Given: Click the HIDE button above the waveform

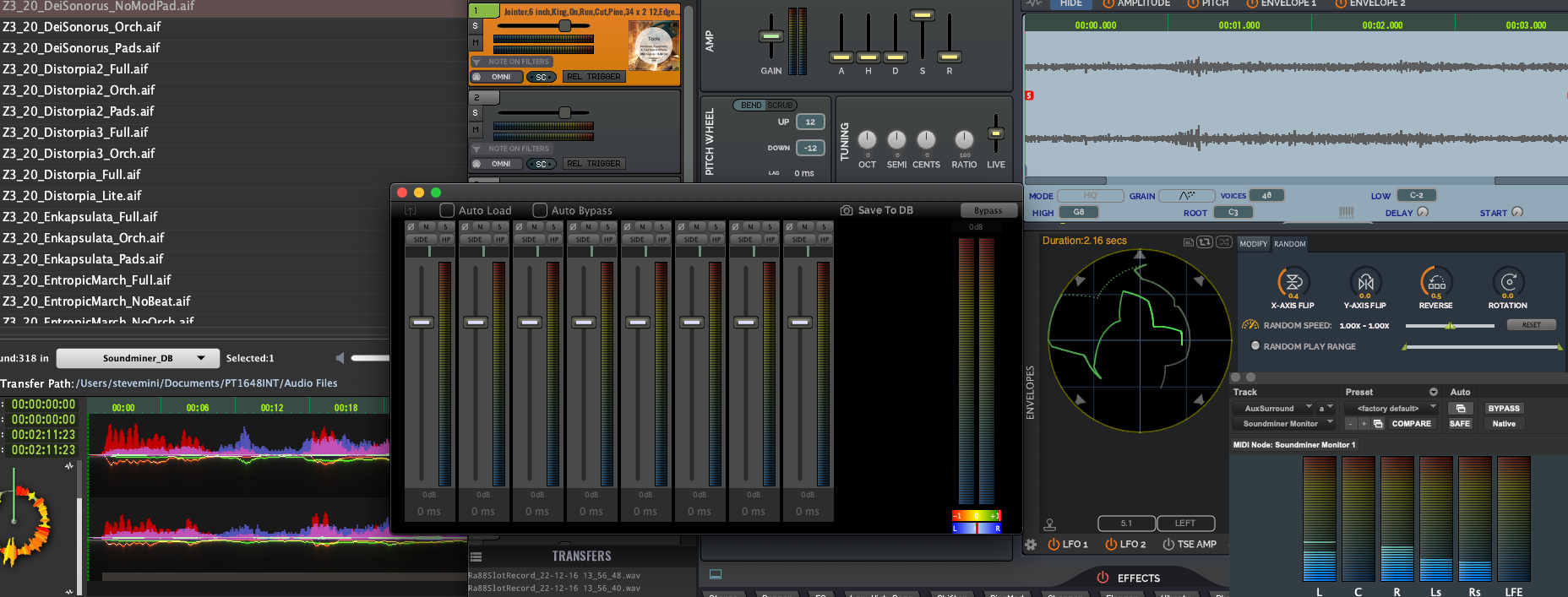Looking at the screenshot, I should [x=1070, y=3].
